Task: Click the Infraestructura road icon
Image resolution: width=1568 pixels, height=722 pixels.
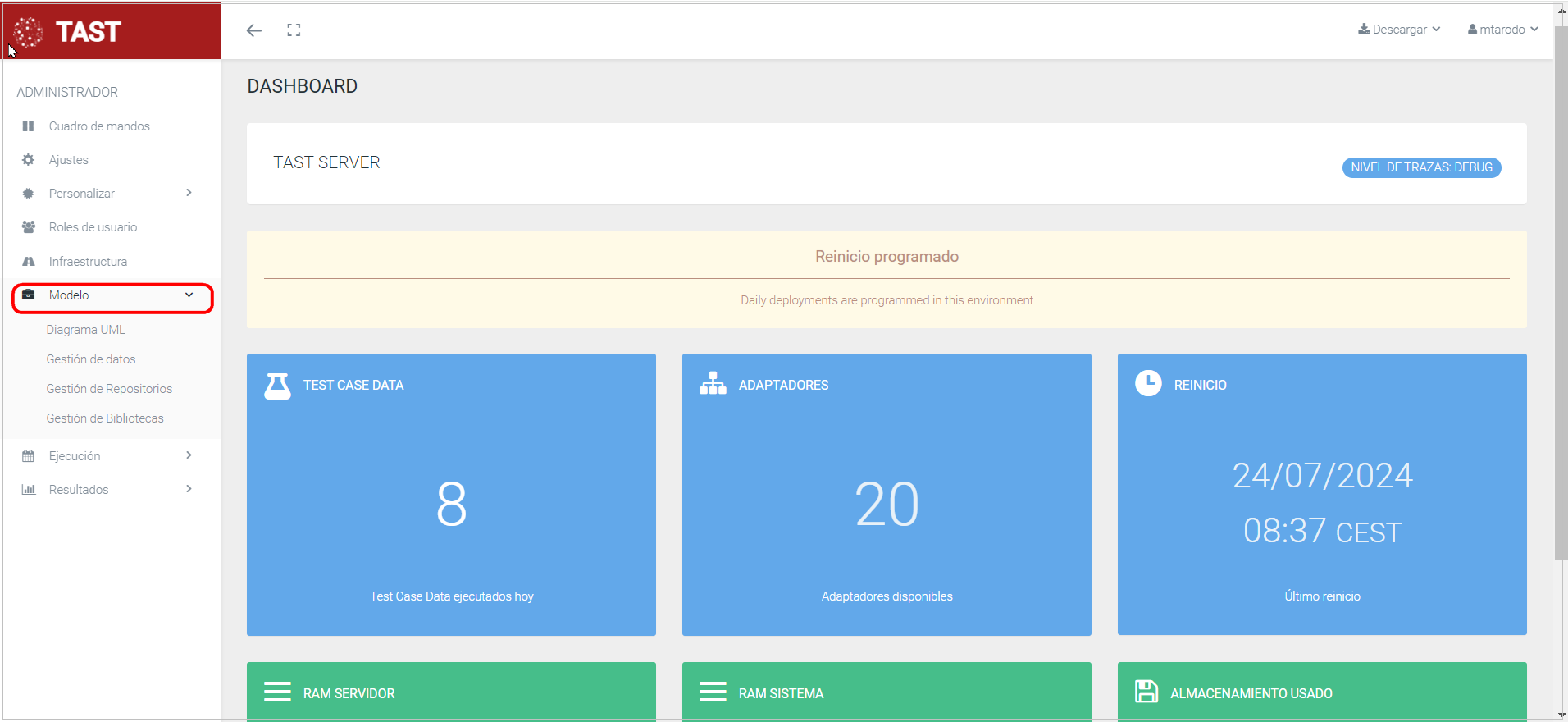Action: pyautogui.click(x=29, y=262)
